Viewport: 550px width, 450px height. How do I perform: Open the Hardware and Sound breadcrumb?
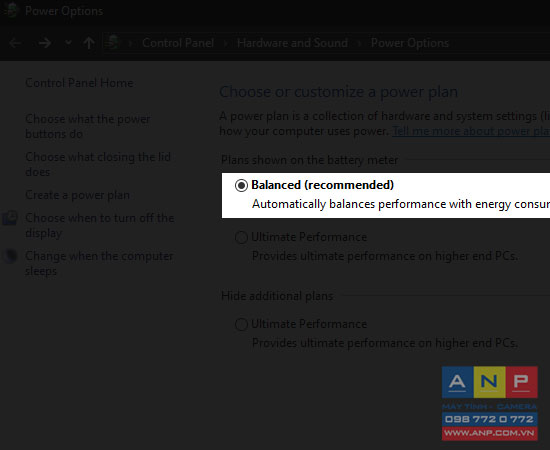coord(292,43)
